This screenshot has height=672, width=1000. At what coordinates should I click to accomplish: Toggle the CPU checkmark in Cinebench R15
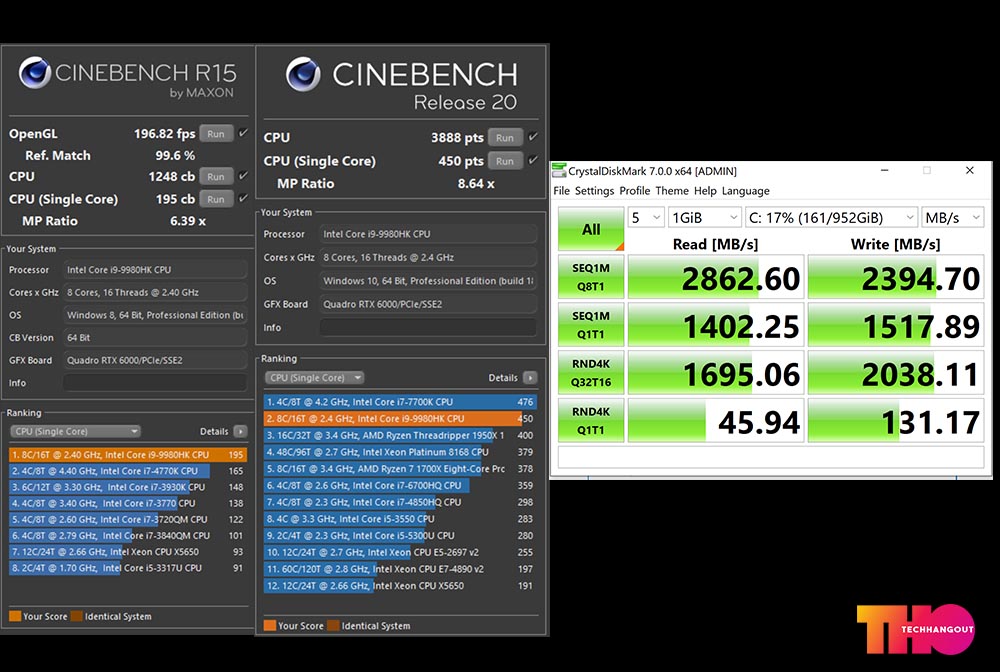(243, 176)
